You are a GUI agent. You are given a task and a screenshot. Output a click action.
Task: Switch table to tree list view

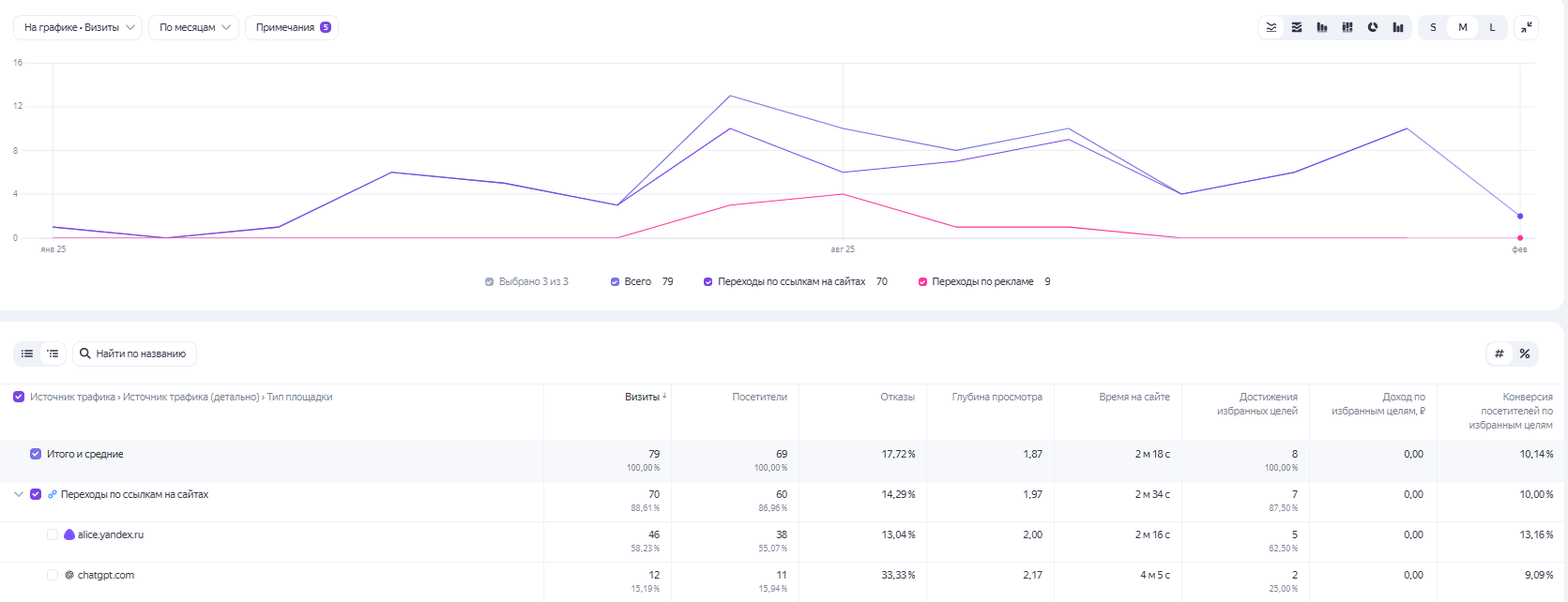tap(53, 354)
